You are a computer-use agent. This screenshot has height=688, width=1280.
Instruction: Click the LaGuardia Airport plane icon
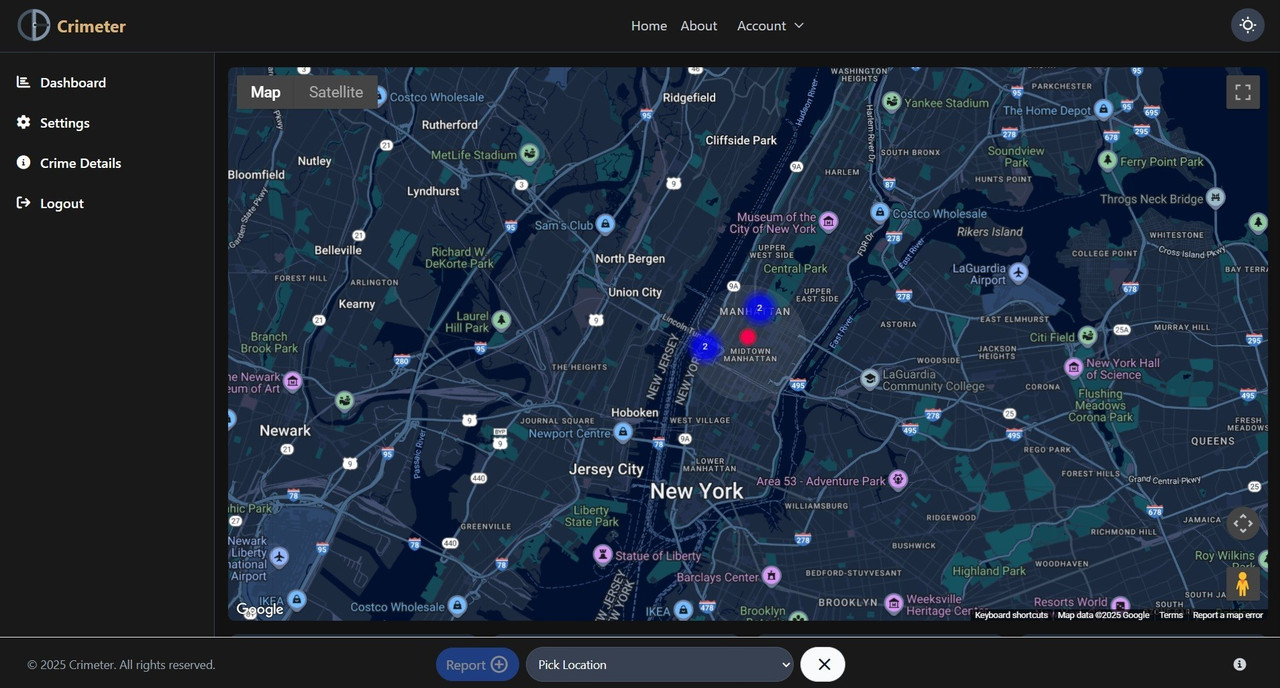pyautogui.click(x=1018, y=272)
